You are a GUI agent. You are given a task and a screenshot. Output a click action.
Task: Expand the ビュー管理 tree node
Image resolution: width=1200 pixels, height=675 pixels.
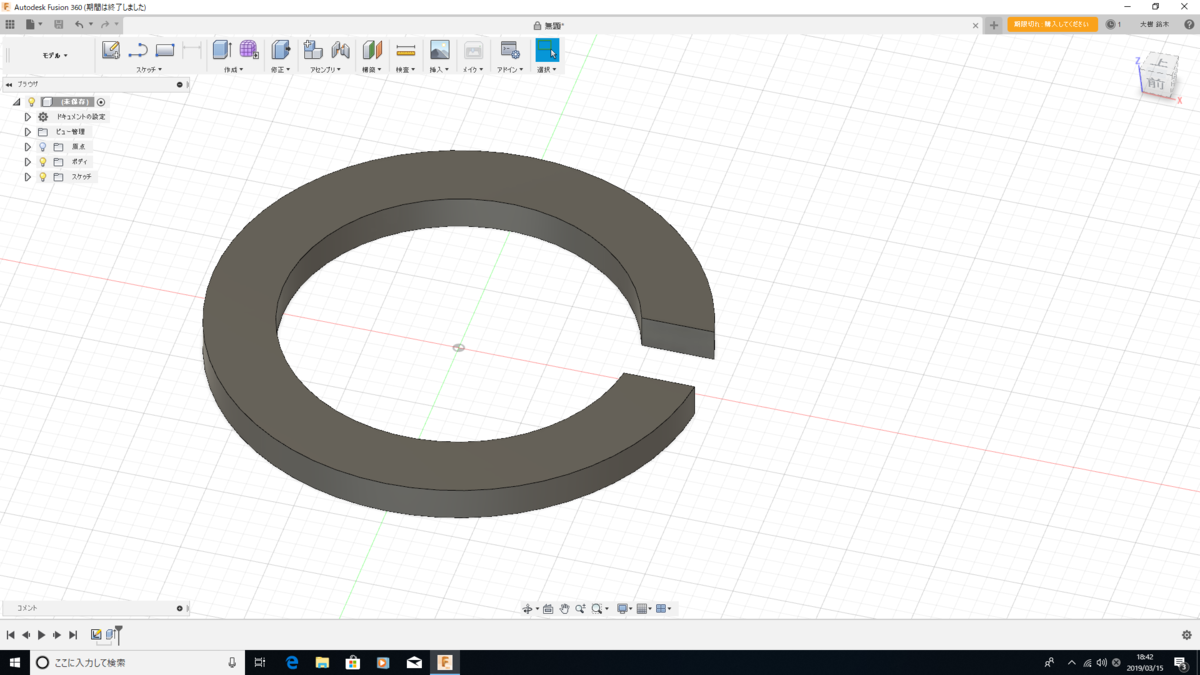(x=28, y=132)
